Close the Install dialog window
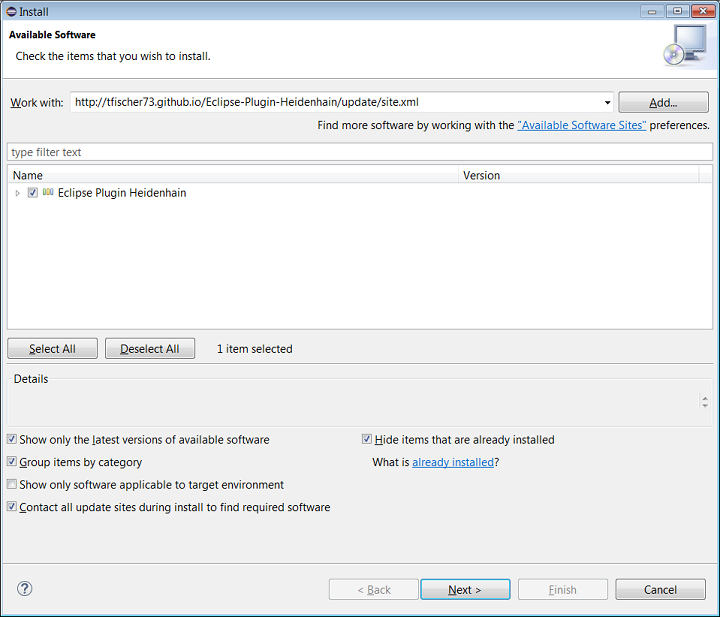 (703, 11)
